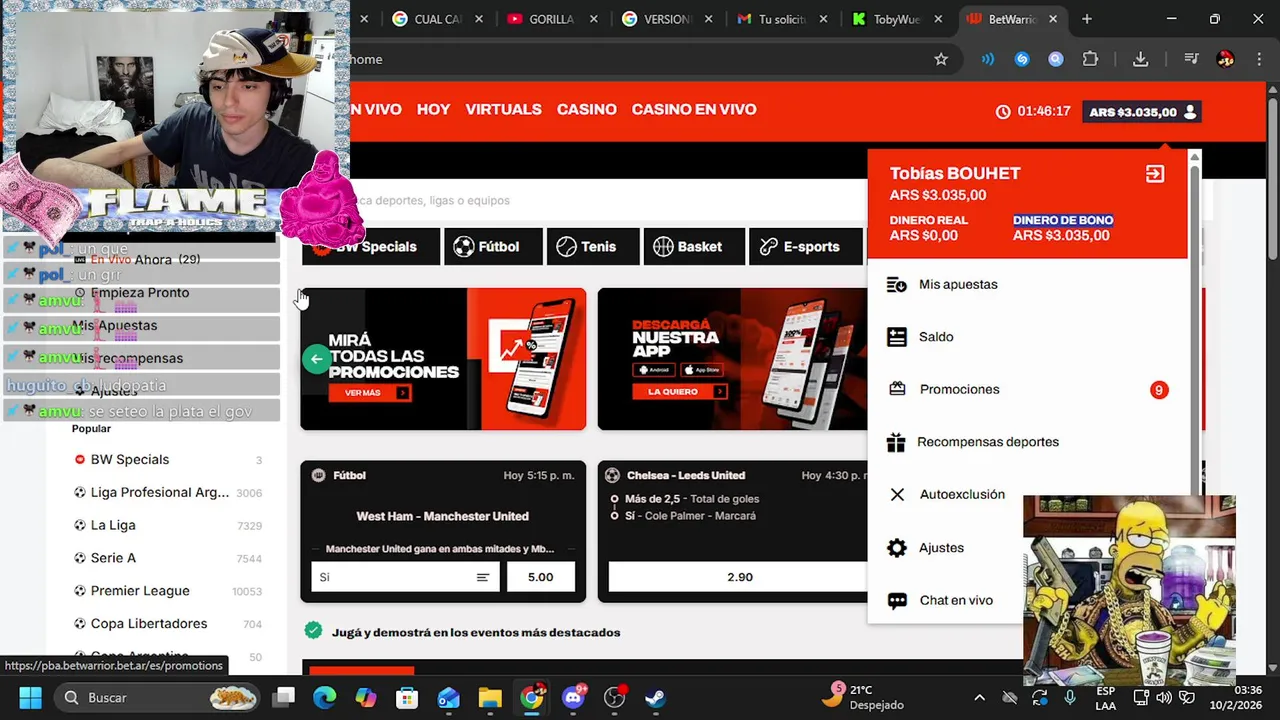
Task: Click the session clock showing 01:46:17
Action: (1033, 112)
